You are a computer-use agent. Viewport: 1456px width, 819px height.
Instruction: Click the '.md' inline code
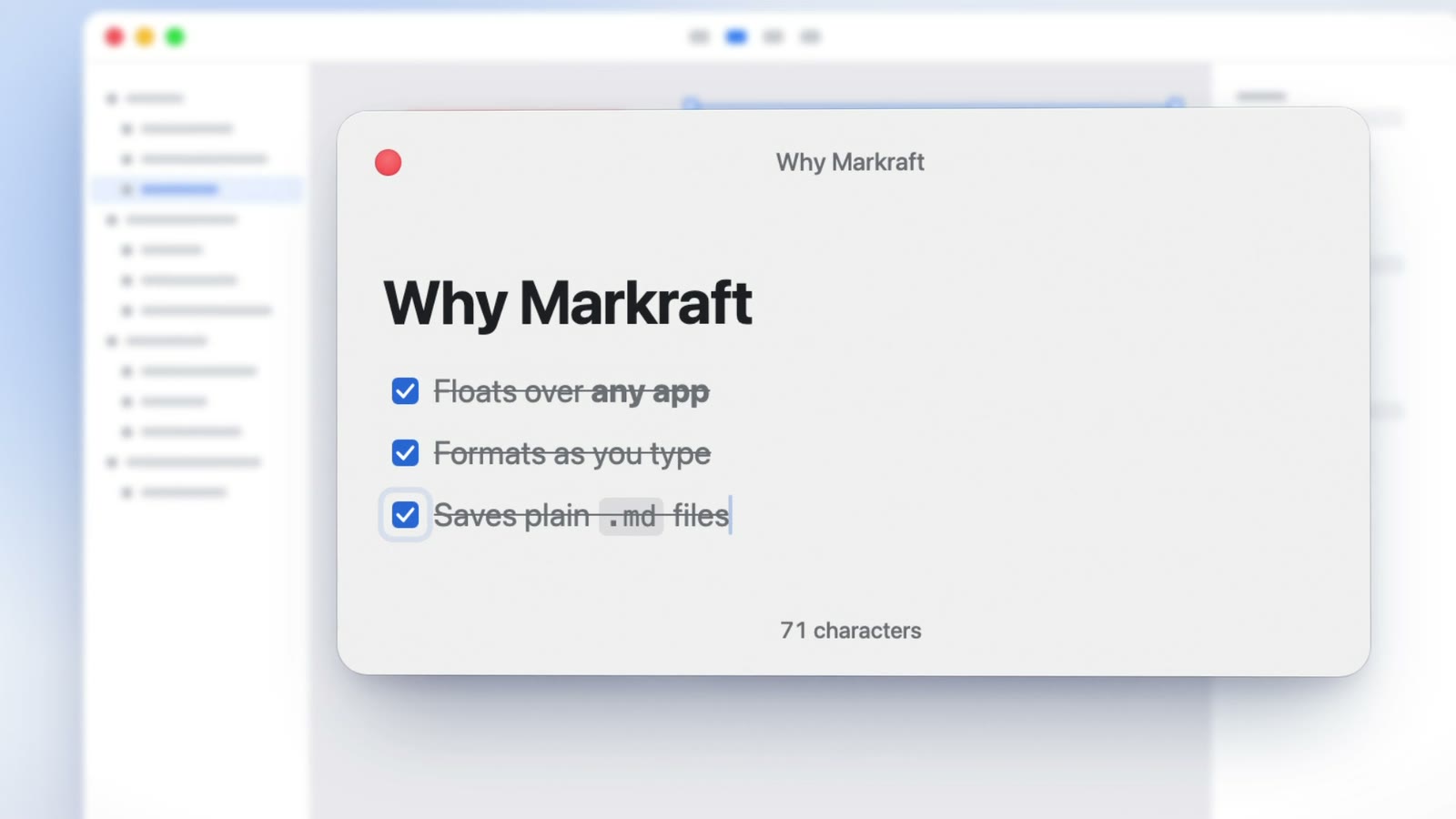point(631,517)
